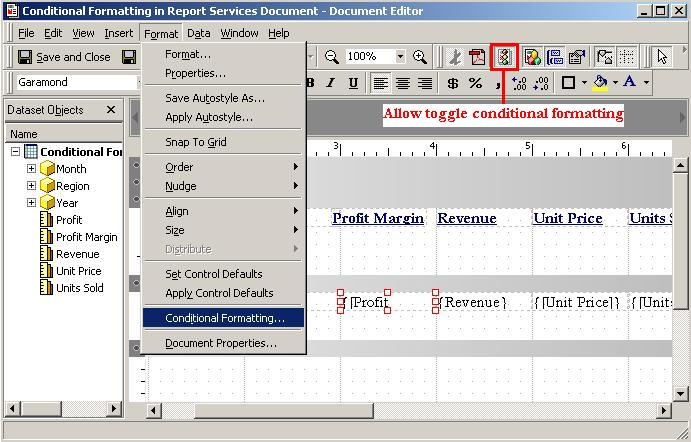Viewport: 691px width, 442px height.
Task: Expand the Region tree node
Action: coord(31,186)
